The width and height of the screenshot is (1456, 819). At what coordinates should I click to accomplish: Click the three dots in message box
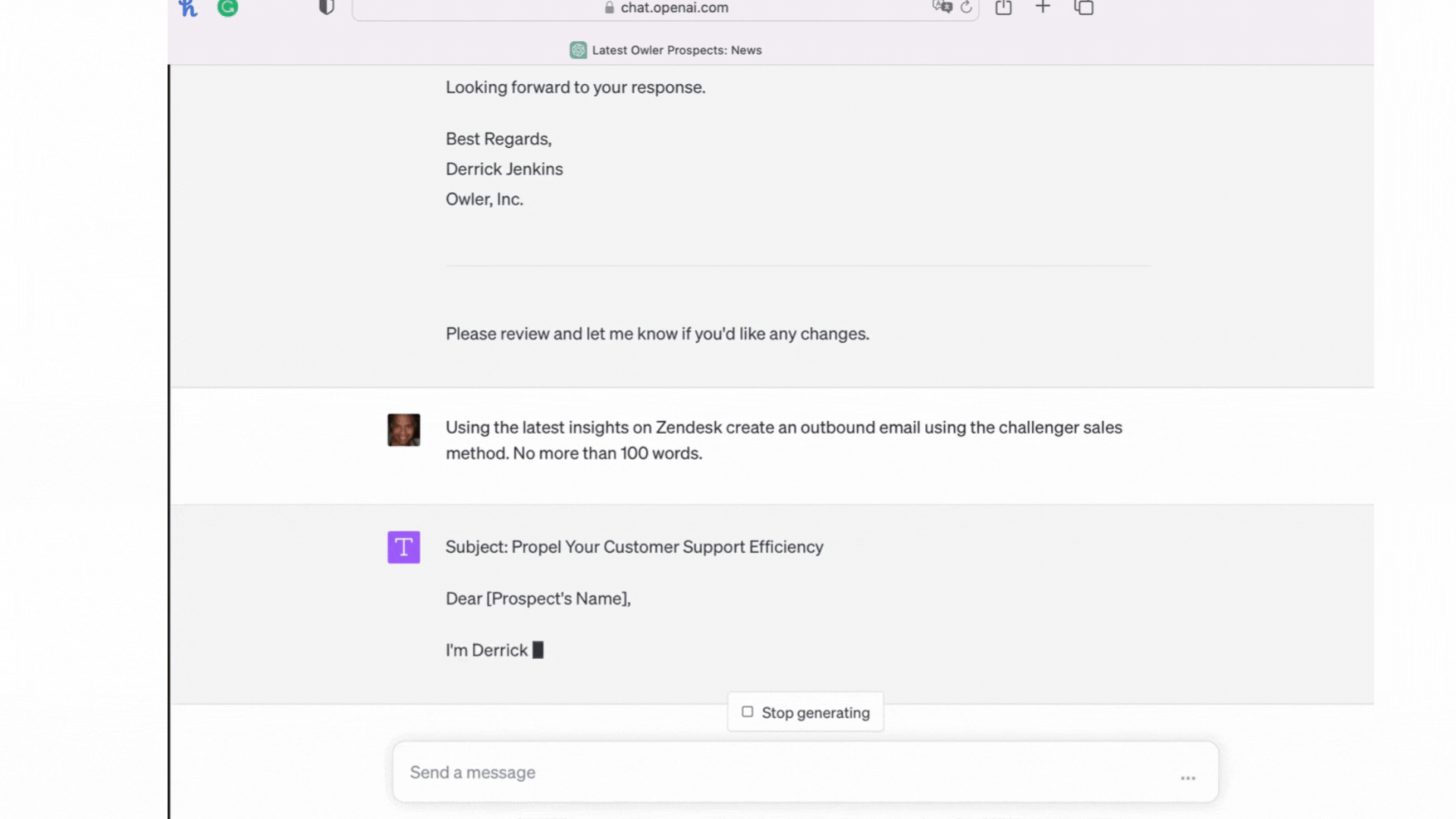pos(1188,778)
